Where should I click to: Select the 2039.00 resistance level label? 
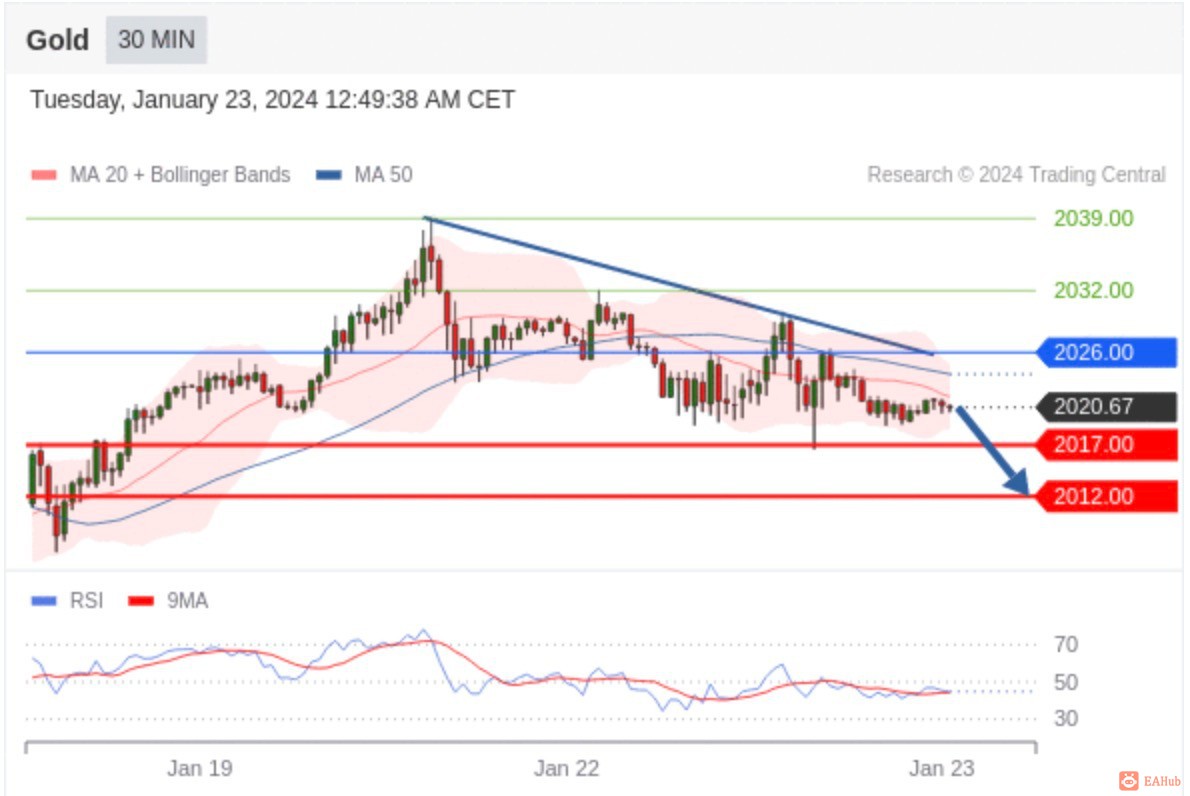[1094, 219]
